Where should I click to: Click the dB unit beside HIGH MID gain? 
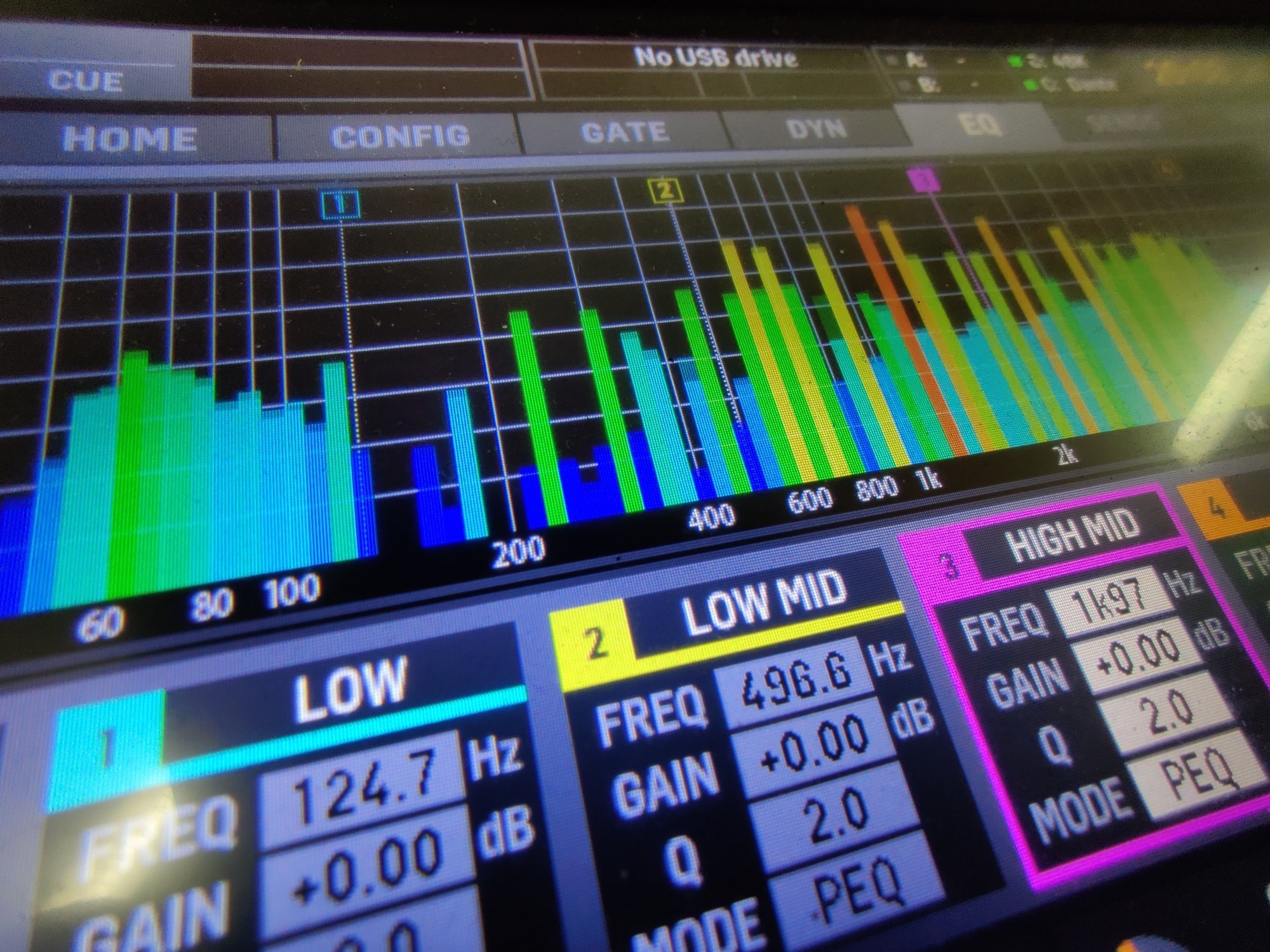pos(1212,635)
